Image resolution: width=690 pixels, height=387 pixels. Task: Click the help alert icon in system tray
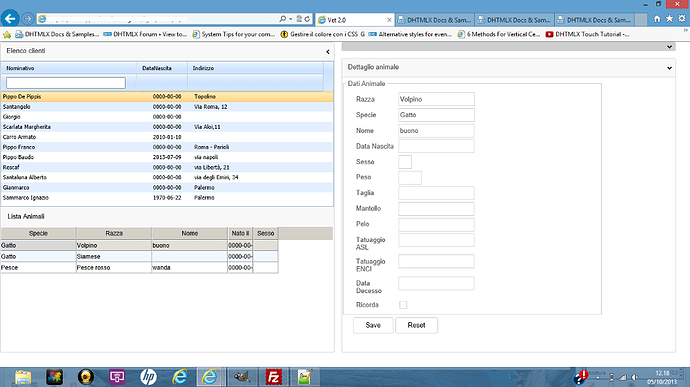[580, 377]
